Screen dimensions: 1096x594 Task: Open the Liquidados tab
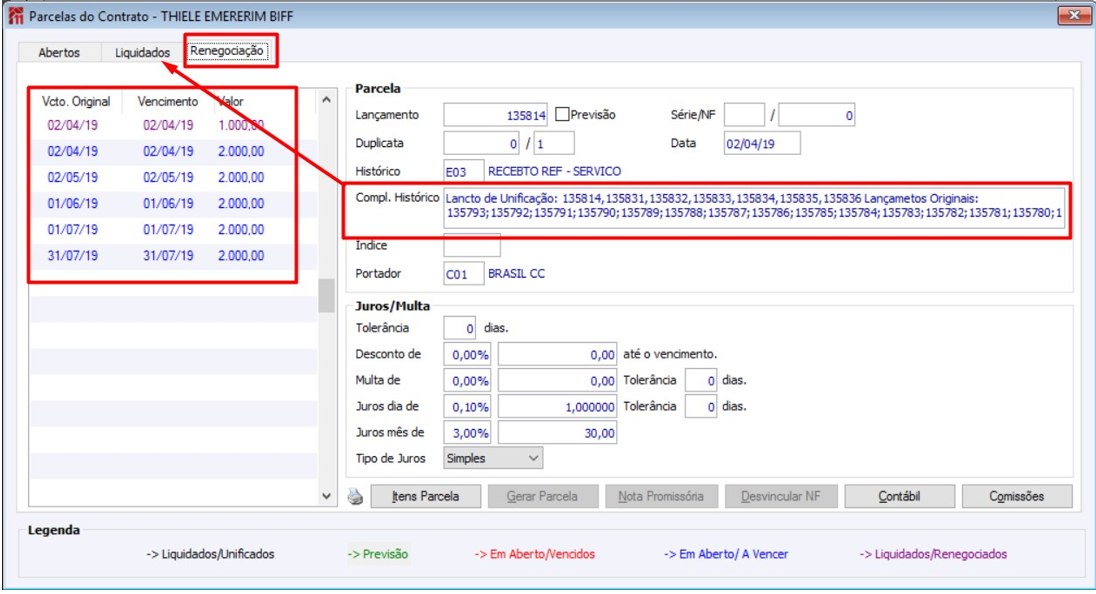click(x=143, y=52)
